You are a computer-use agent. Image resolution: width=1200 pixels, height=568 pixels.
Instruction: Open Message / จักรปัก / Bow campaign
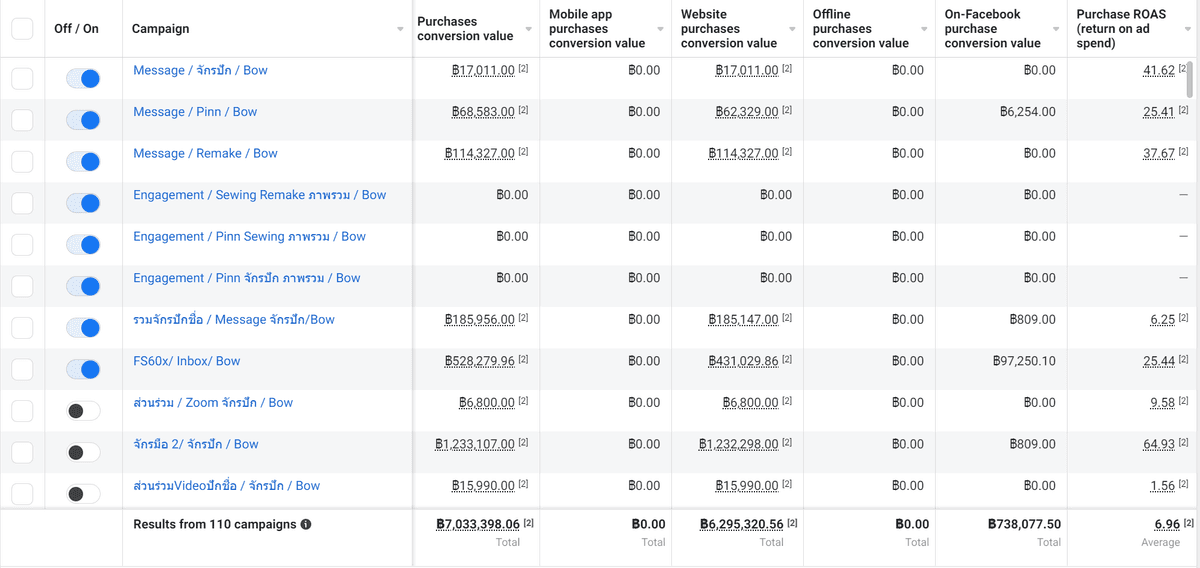point(200,71)
